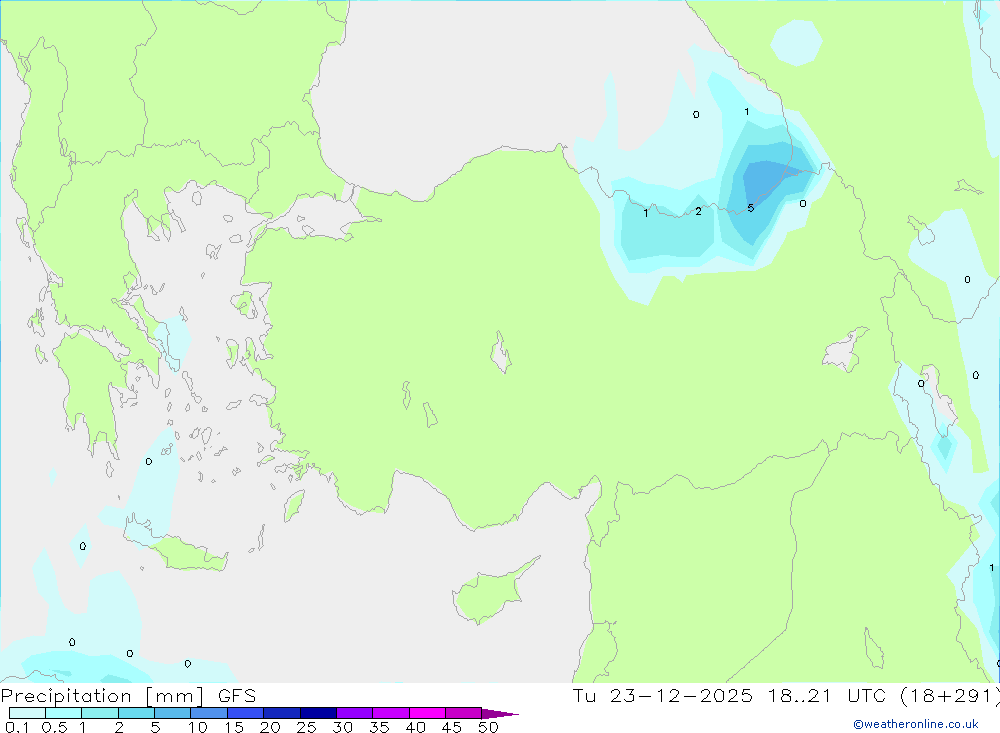Select the 20–25 mm dark blue legend swatch

(x=282, y=713)
